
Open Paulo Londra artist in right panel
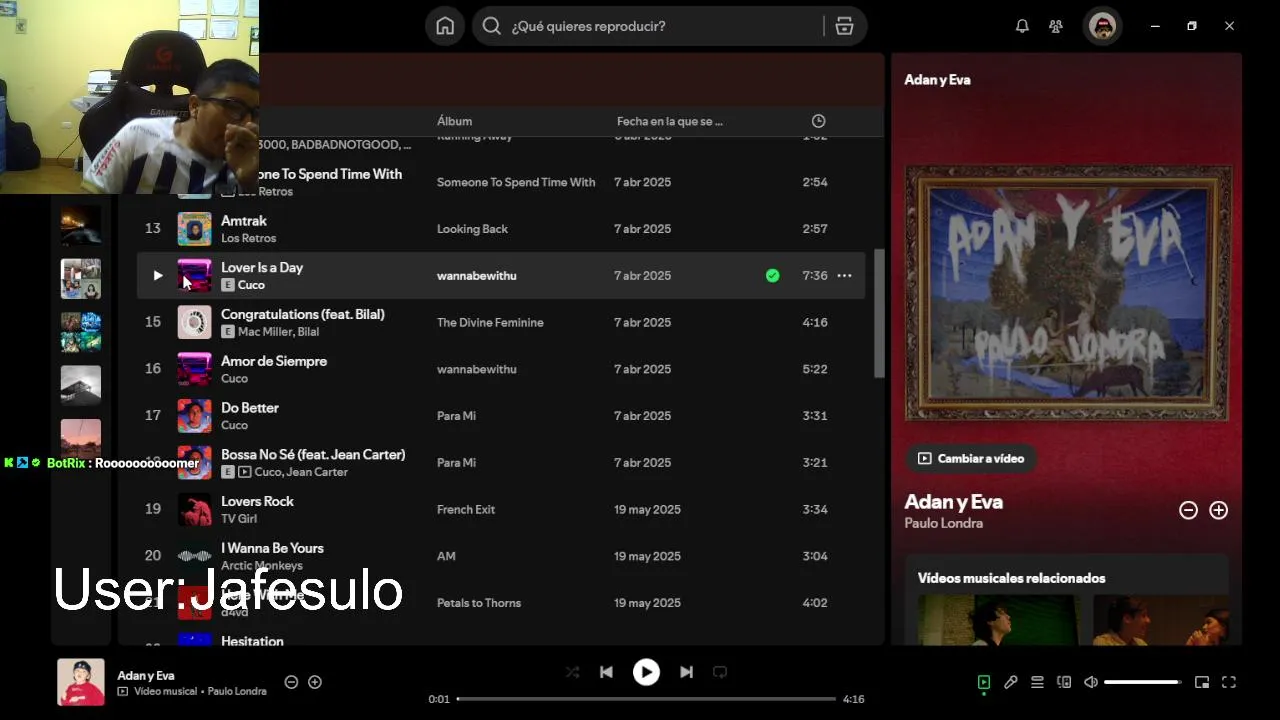943,523
